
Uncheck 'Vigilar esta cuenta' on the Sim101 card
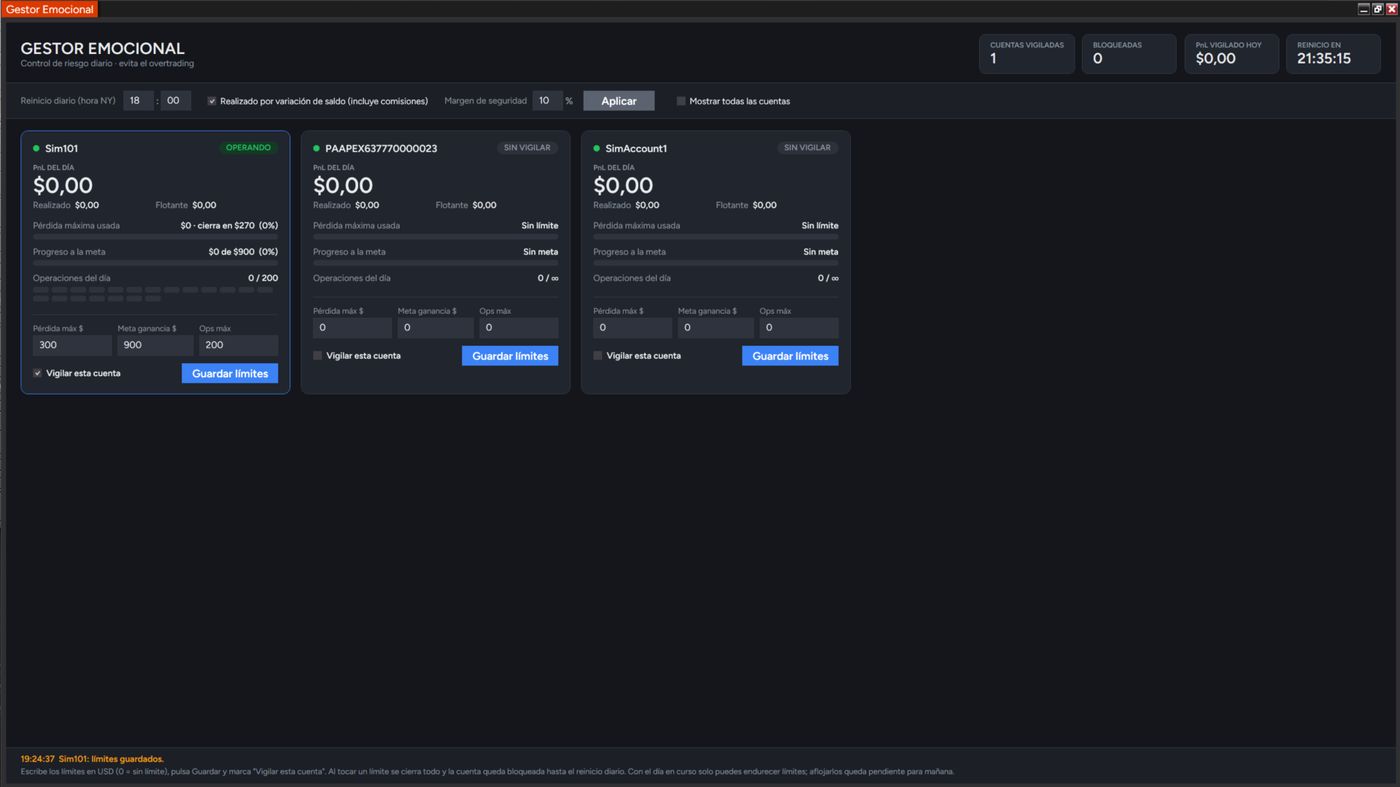point(38,373)
